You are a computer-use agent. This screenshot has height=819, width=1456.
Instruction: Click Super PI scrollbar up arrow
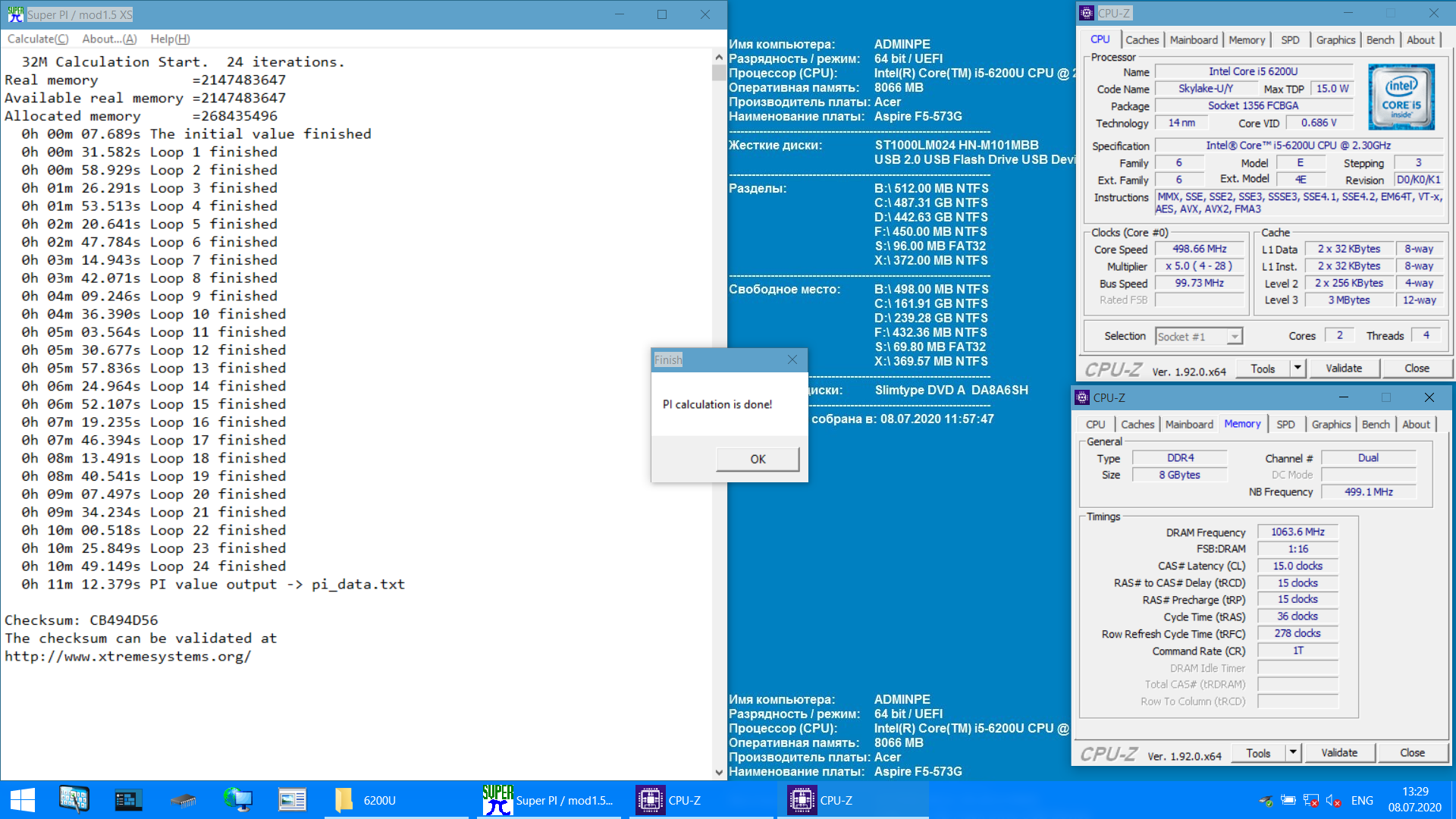coord(719,57)
